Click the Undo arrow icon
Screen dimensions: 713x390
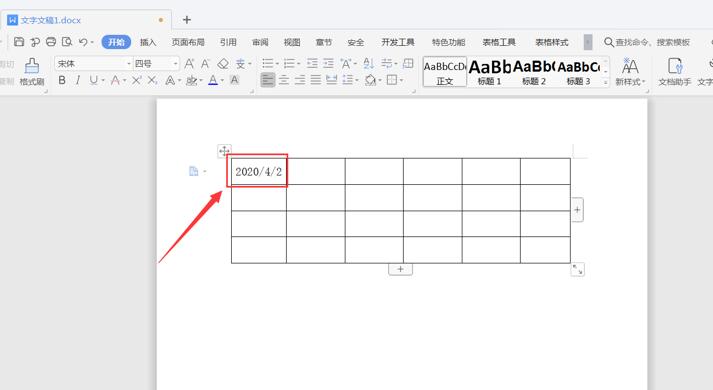[83, 42]
